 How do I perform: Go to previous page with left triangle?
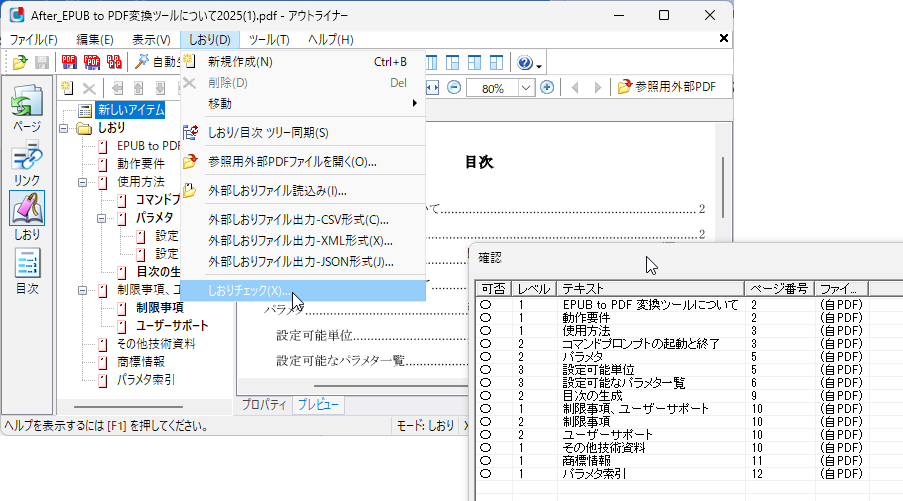point(575,88)
